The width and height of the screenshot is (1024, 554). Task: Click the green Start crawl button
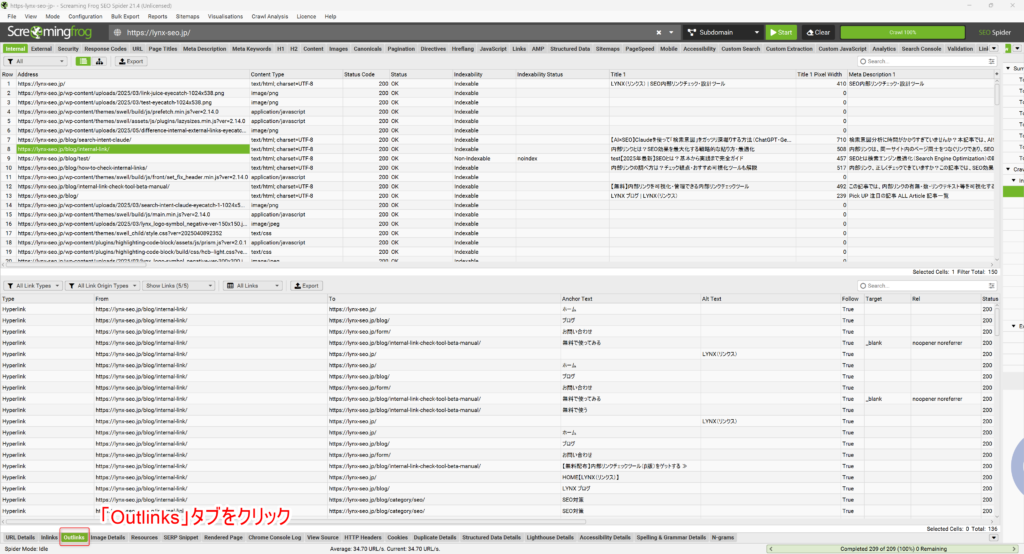coord(779,32)
